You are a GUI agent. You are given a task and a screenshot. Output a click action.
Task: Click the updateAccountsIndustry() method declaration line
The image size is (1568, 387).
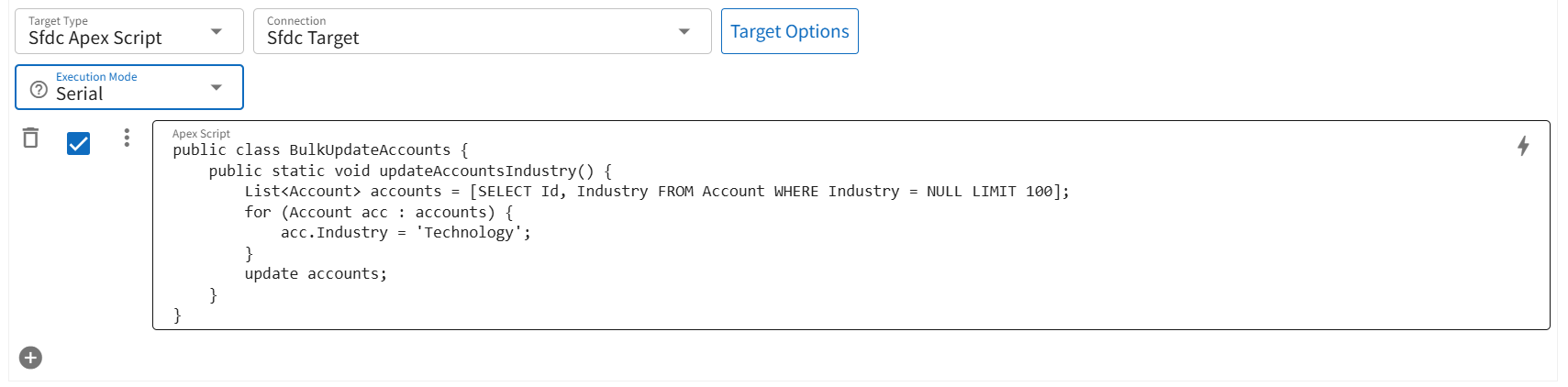pos(409,171)
